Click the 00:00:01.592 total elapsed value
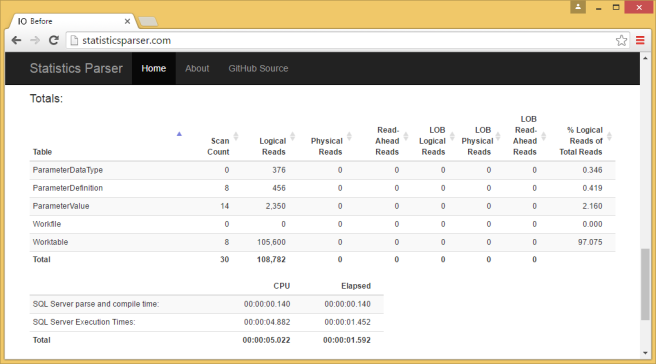The image size is (656, 364). coord(347,340)
